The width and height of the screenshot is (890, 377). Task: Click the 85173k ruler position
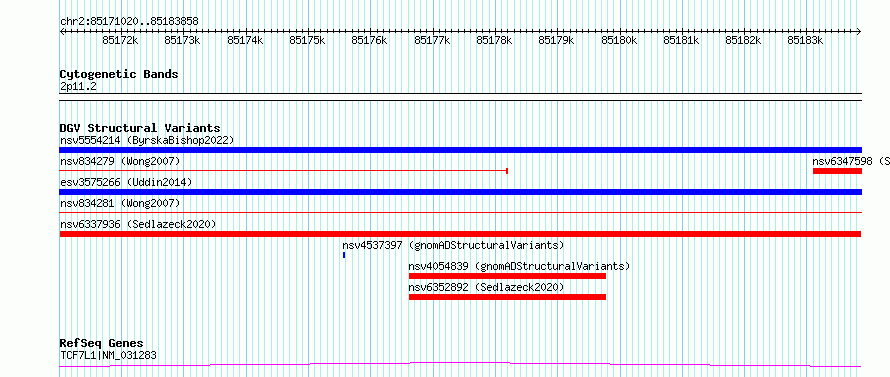[183, 40]
